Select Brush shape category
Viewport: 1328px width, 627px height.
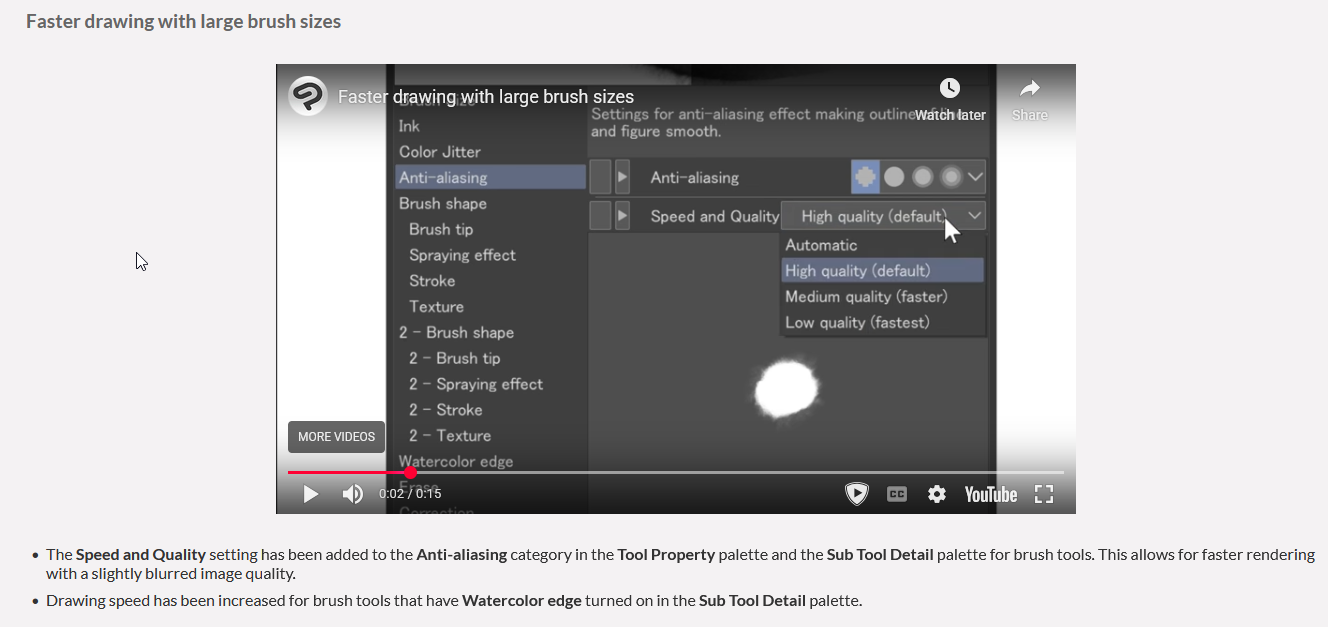point(443,203)
